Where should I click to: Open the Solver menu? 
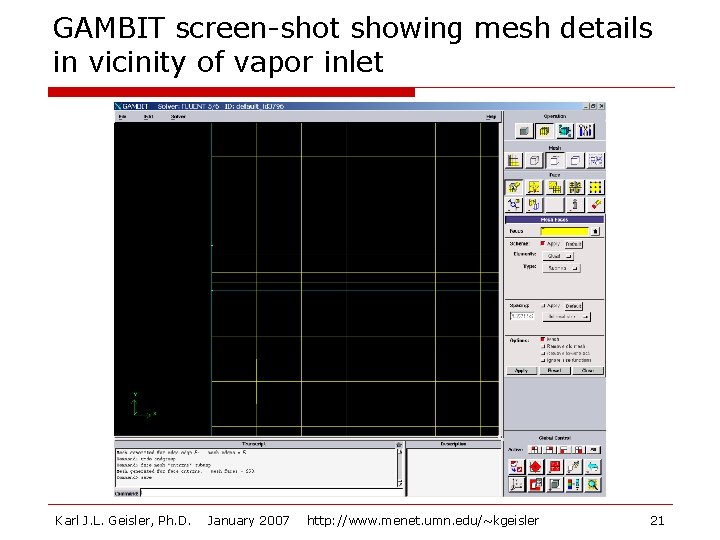tap(178, 117)
